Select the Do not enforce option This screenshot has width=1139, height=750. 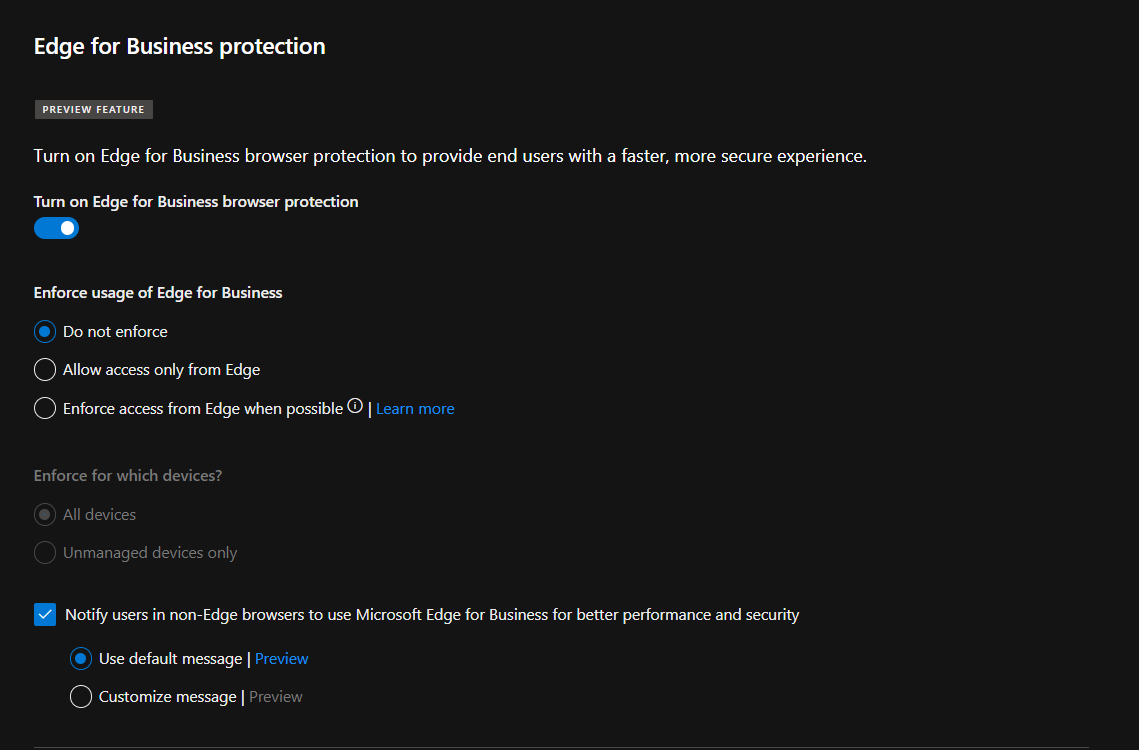[45, 331]
